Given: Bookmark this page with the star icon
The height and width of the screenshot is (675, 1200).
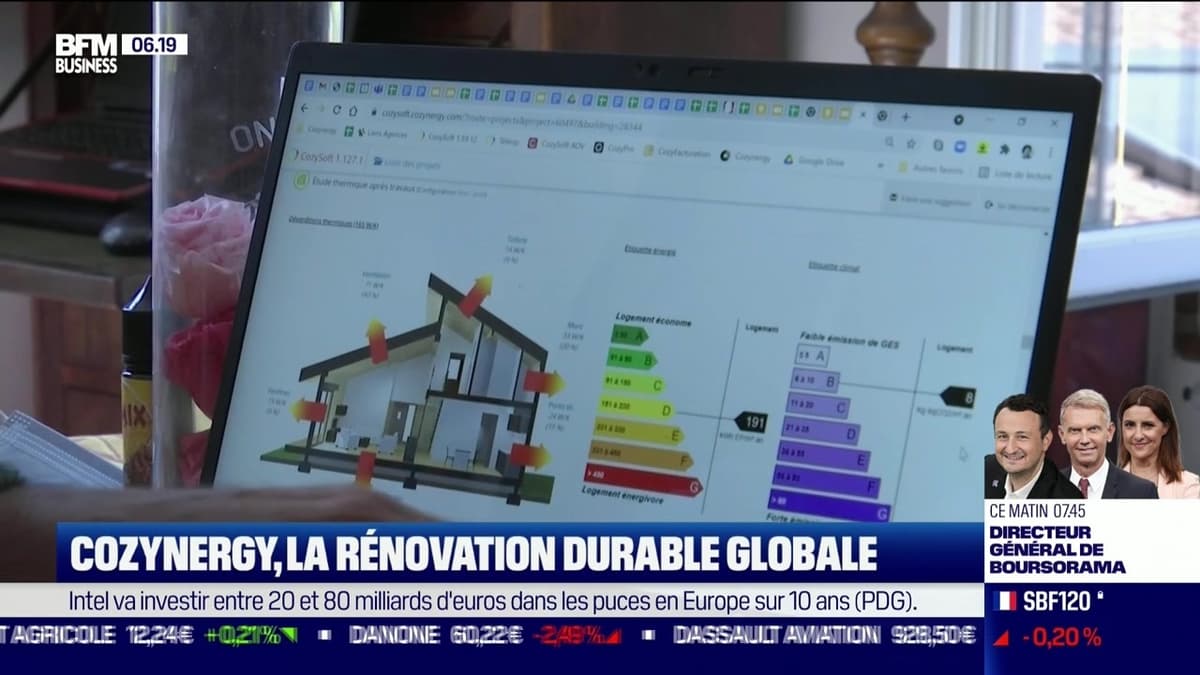Looking at the screenshot, I should [910, 144].
